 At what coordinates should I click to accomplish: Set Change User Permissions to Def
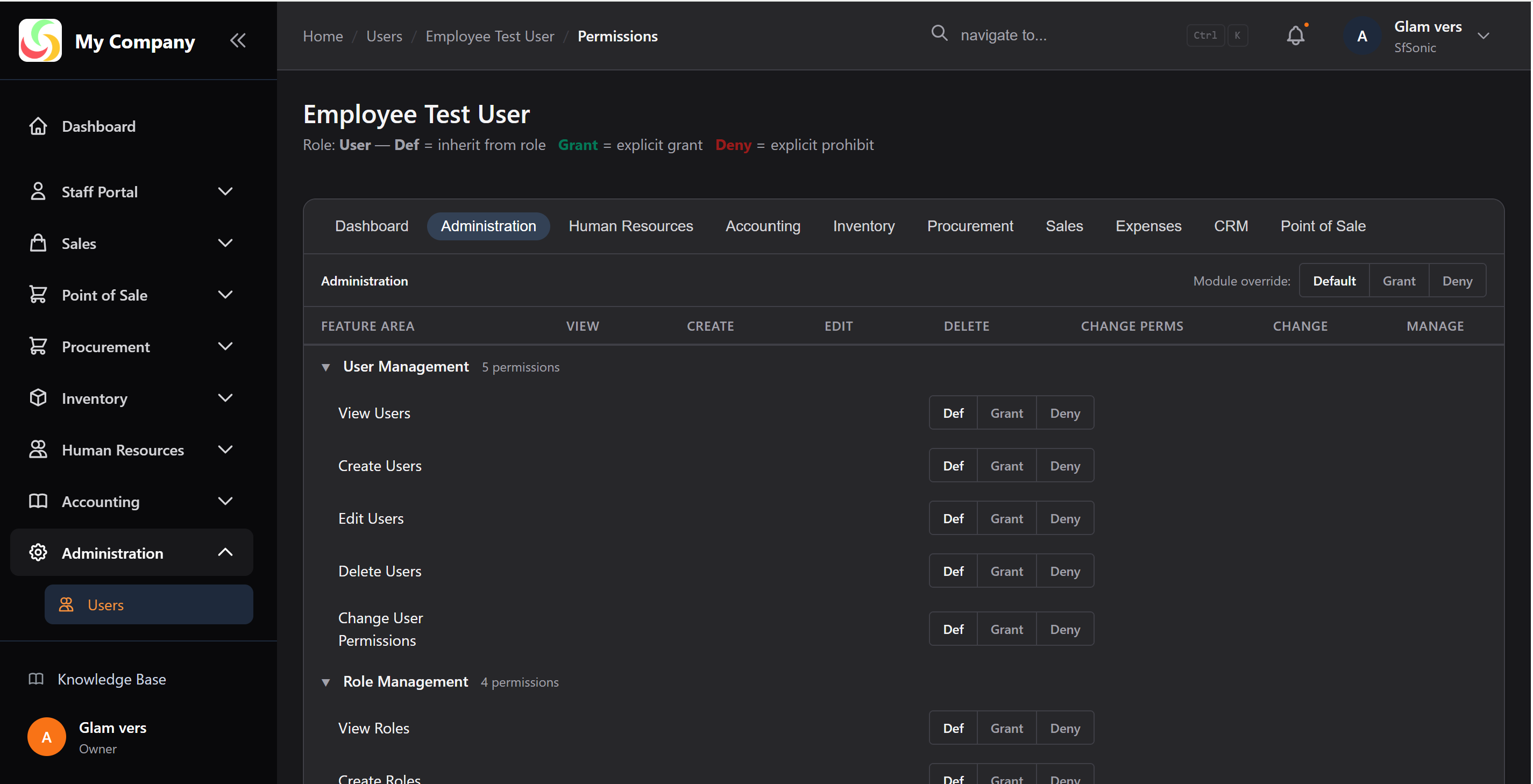pos(953,629)
